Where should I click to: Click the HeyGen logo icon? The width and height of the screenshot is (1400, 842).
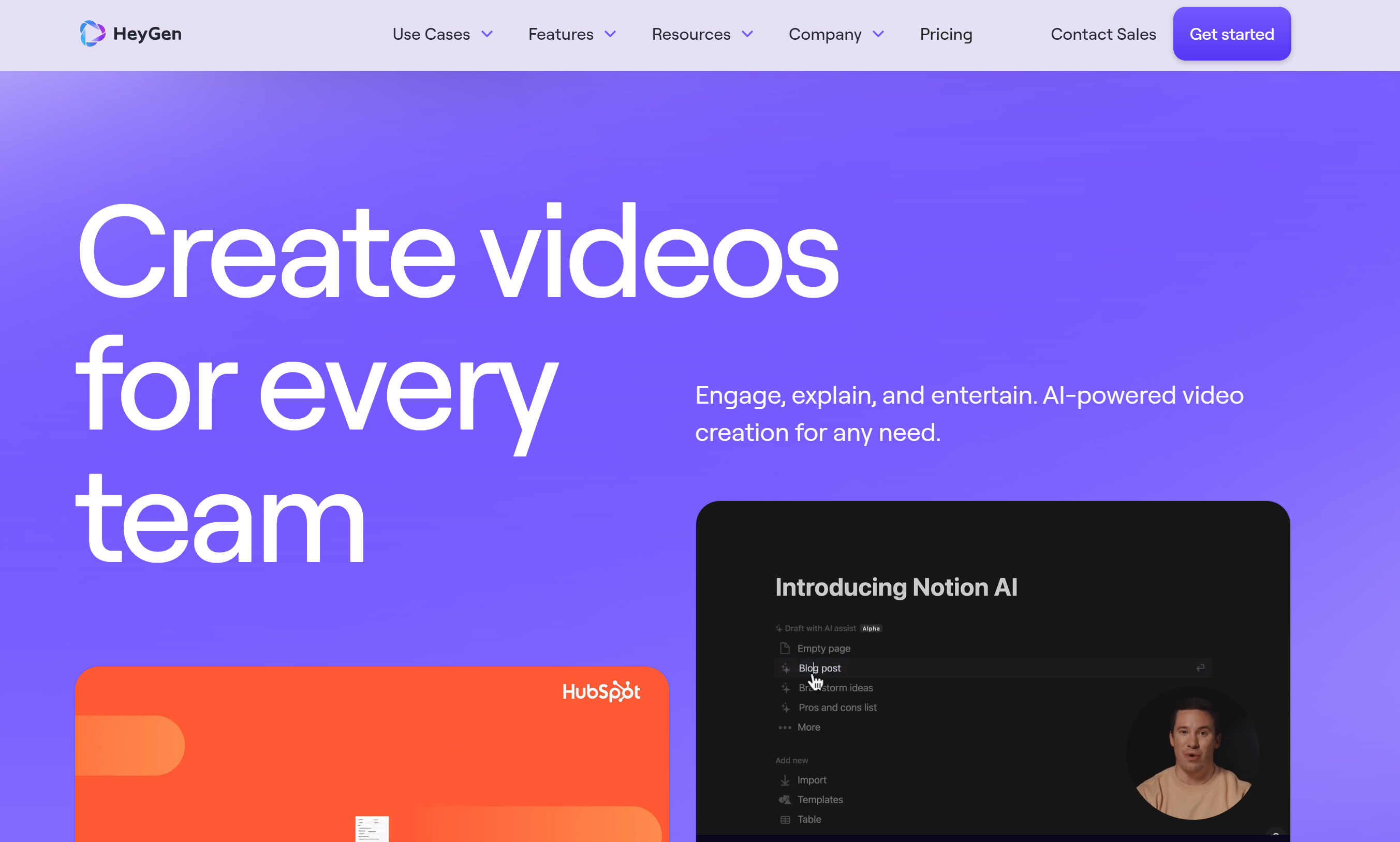93,34
